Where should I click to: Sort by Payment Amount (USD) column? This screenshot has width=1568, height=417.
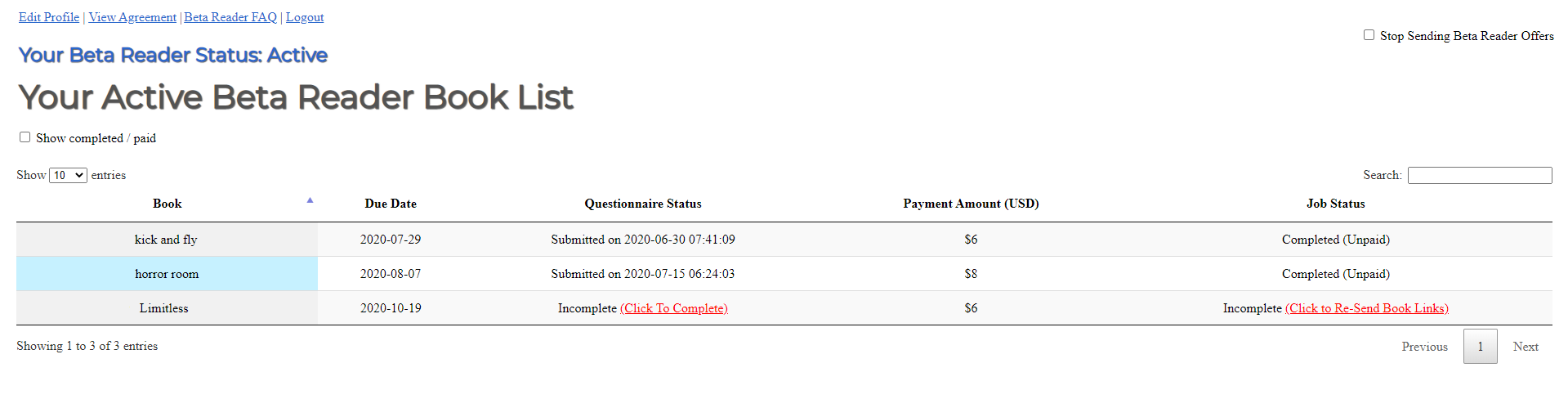[x=971, y=204]
